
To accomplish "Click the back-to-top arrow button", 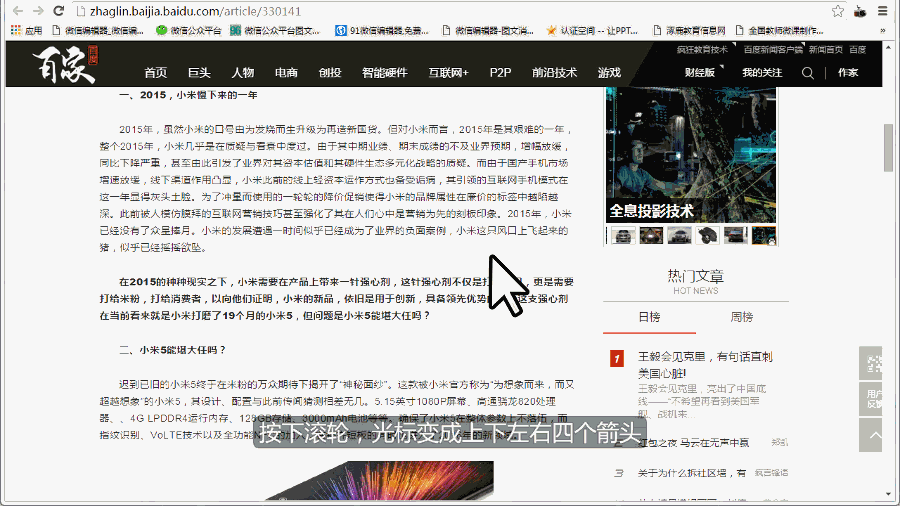I will tap(871, 434).
